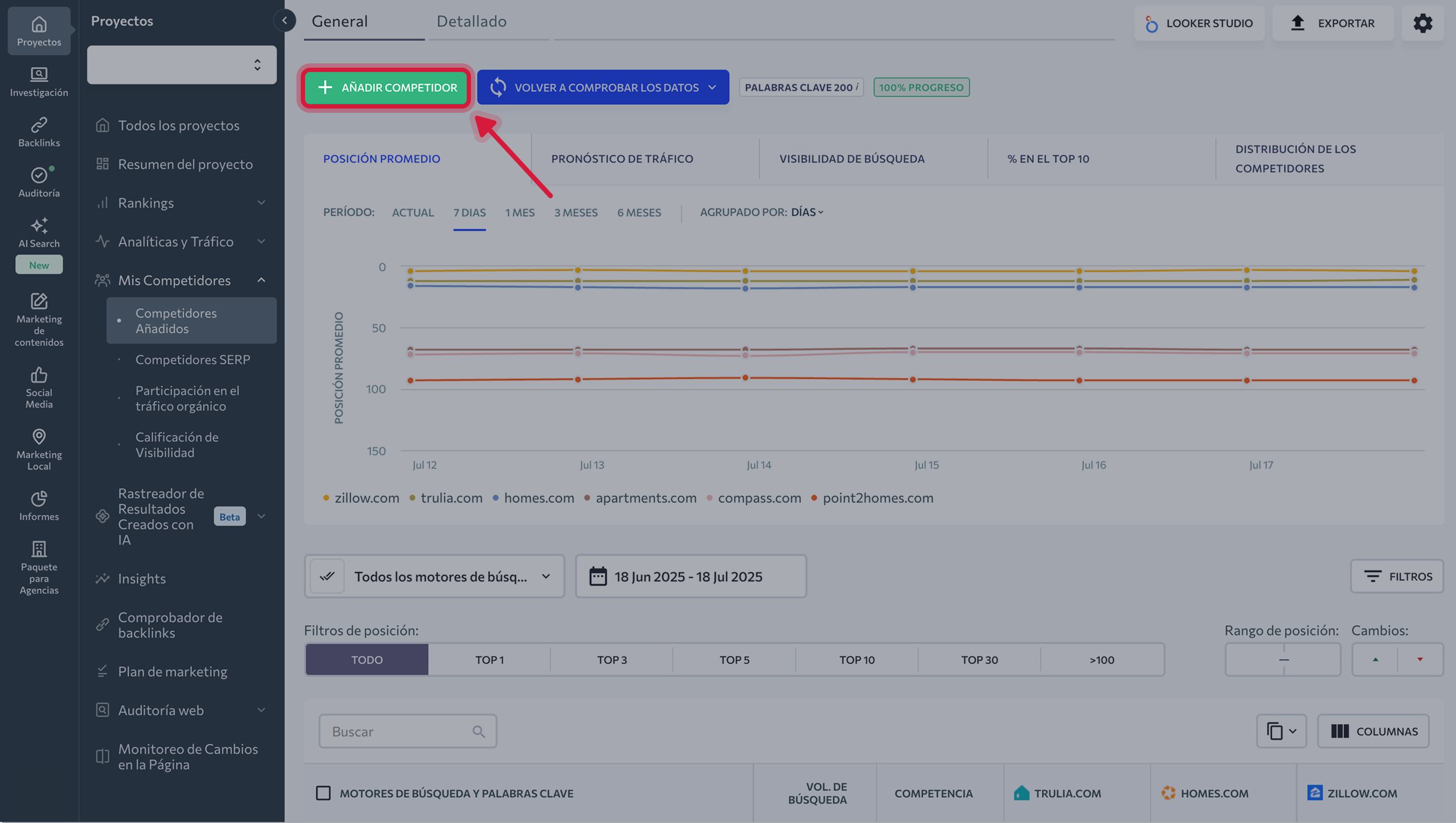Open Agrupado por Días dropdown
Image resolution: width=1456 pixels, height=823 pixels.
807,212
